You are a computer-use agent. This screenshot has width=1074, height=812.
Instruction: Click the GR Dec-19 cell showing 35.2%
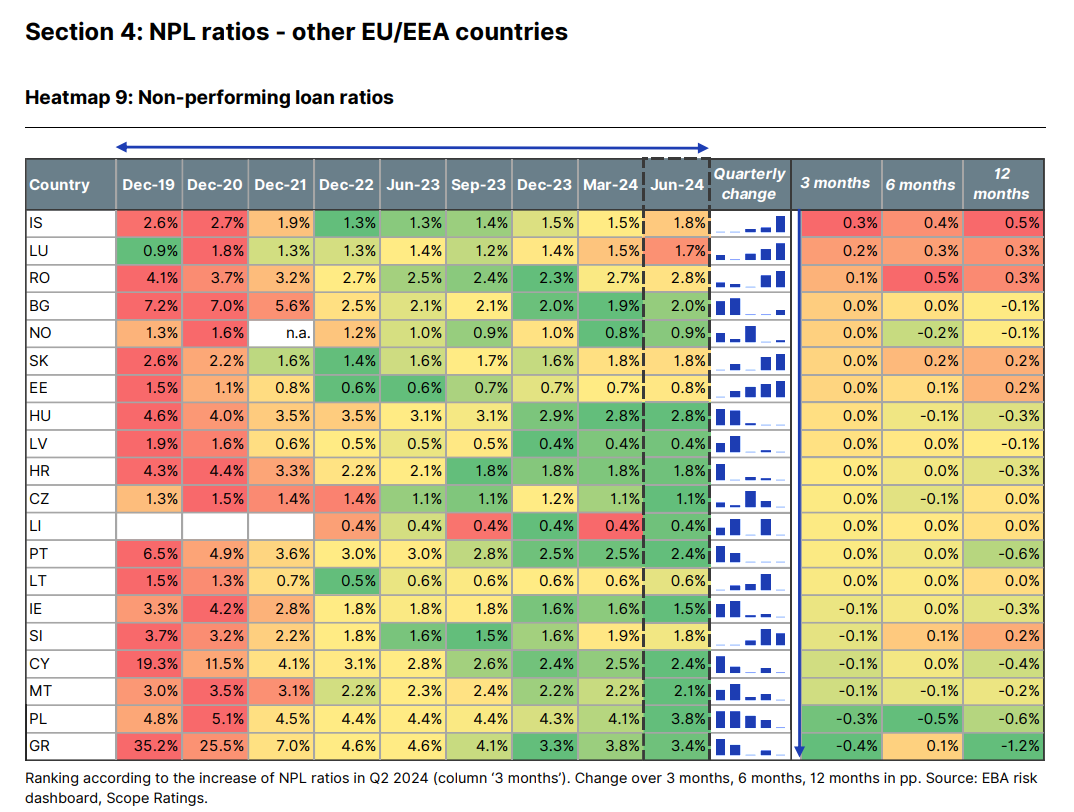coord(149,744)
